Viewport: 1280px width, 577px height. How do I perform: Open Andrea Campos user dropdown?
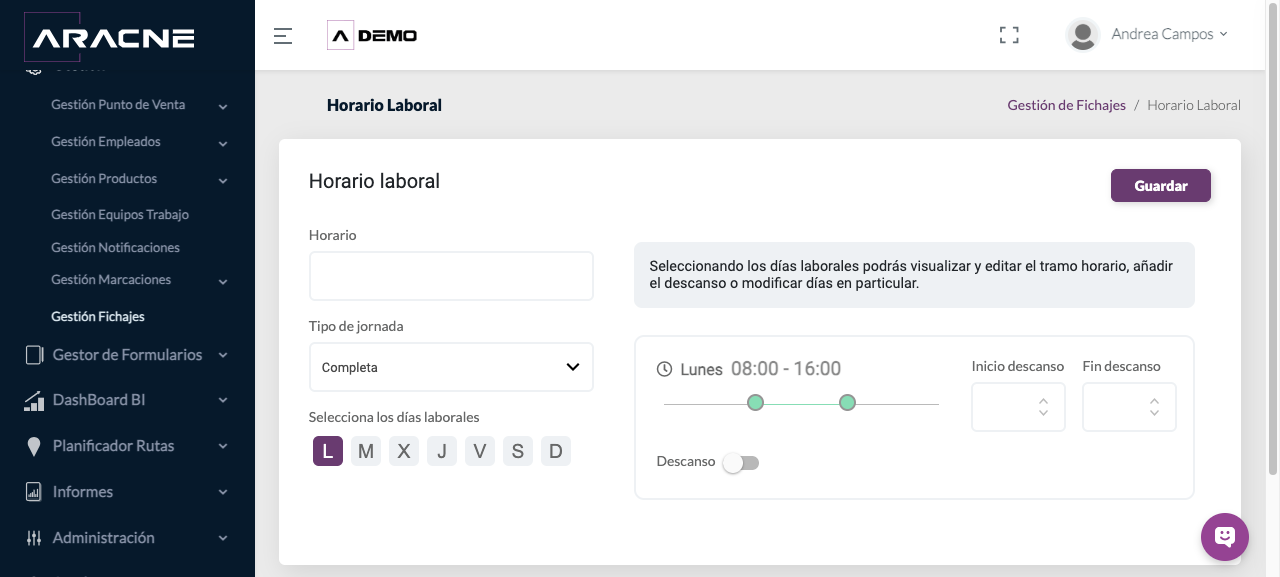pyautogui.click(x=1169, y=34)
